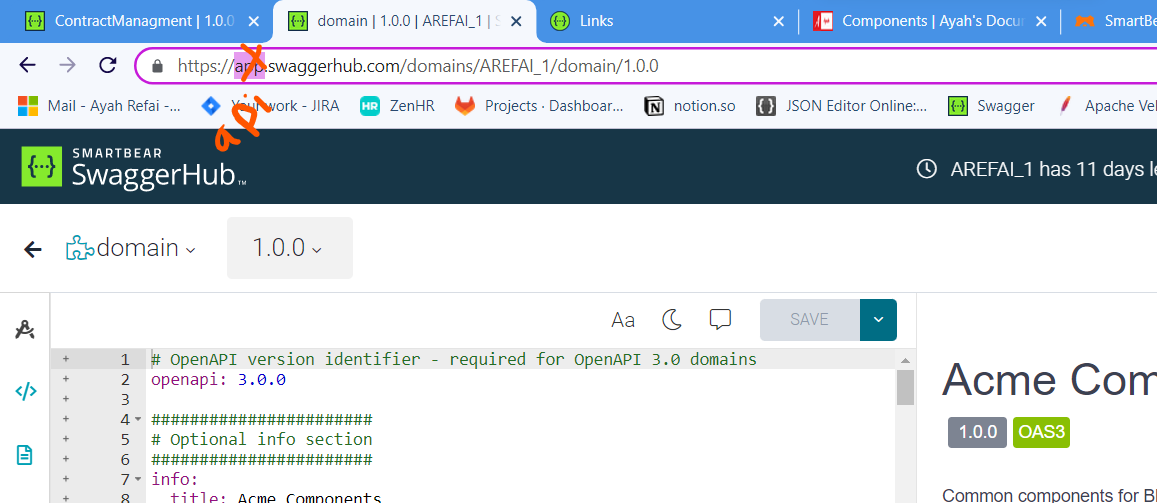Viewport: 1157px width, 503px height.
Task: Open GitLab Projects Dashboard bookmark
Action: coord(539,105)
